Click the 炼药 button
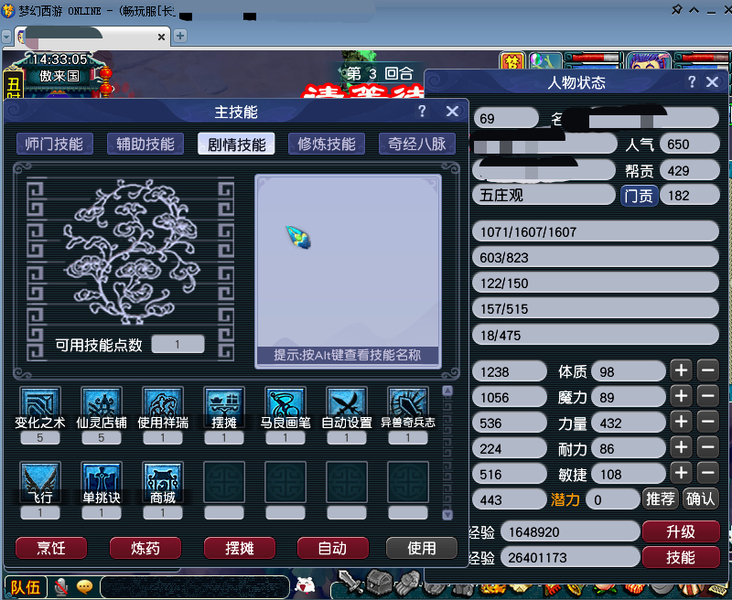Image resolution: width=732 pixels, height=600 pixels. [145, 548]
